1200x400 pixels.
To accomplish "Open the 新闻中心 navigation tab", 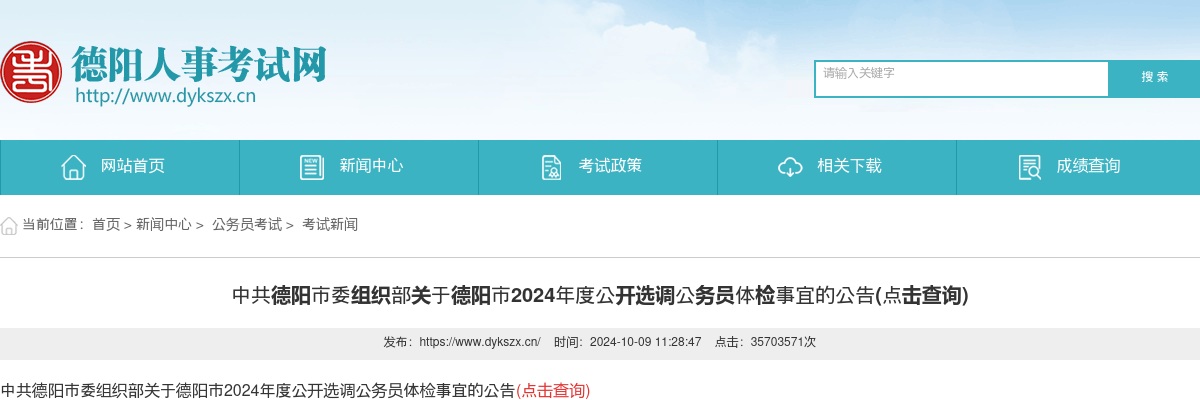I will coord(371,167).
